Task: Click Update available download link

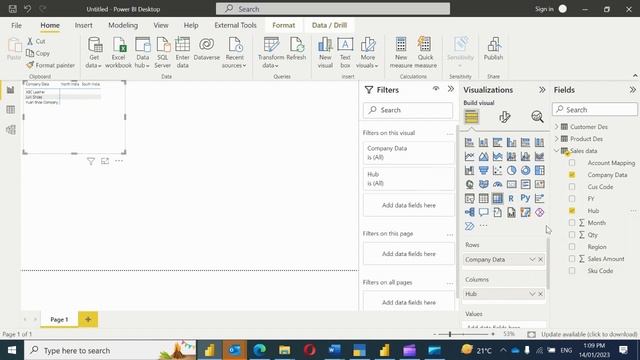Action: click(x=589, y=334)
